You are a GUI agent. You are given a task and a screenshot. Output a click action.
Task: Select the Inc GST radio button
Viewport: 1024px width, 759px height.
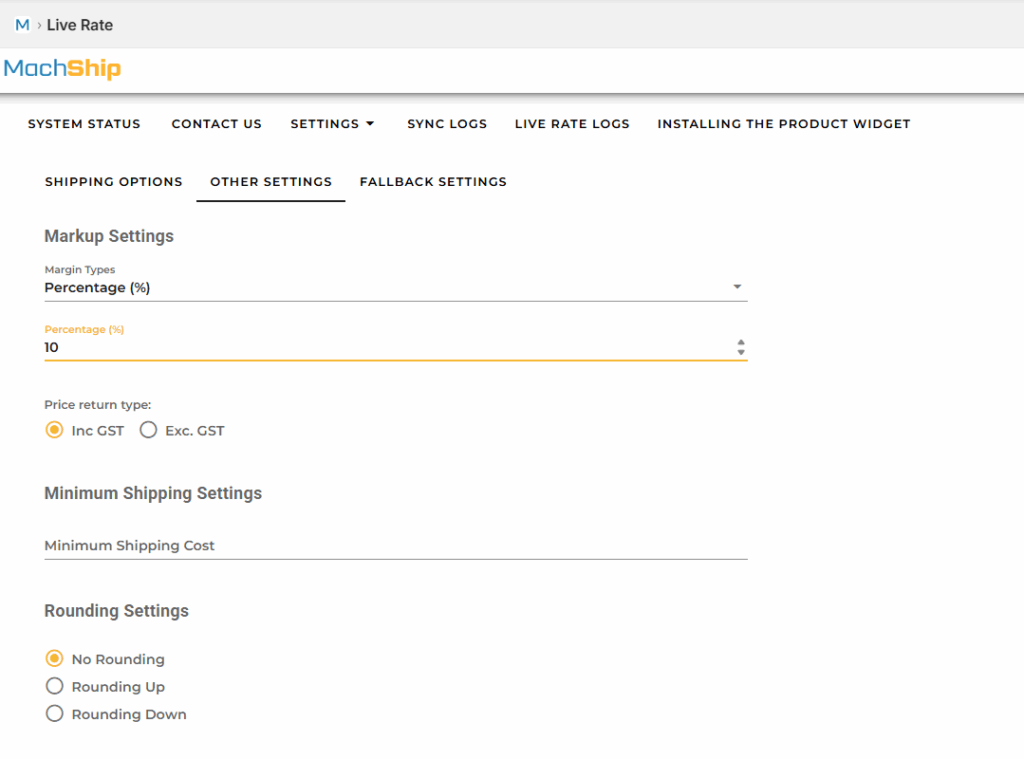click(54, 431)
